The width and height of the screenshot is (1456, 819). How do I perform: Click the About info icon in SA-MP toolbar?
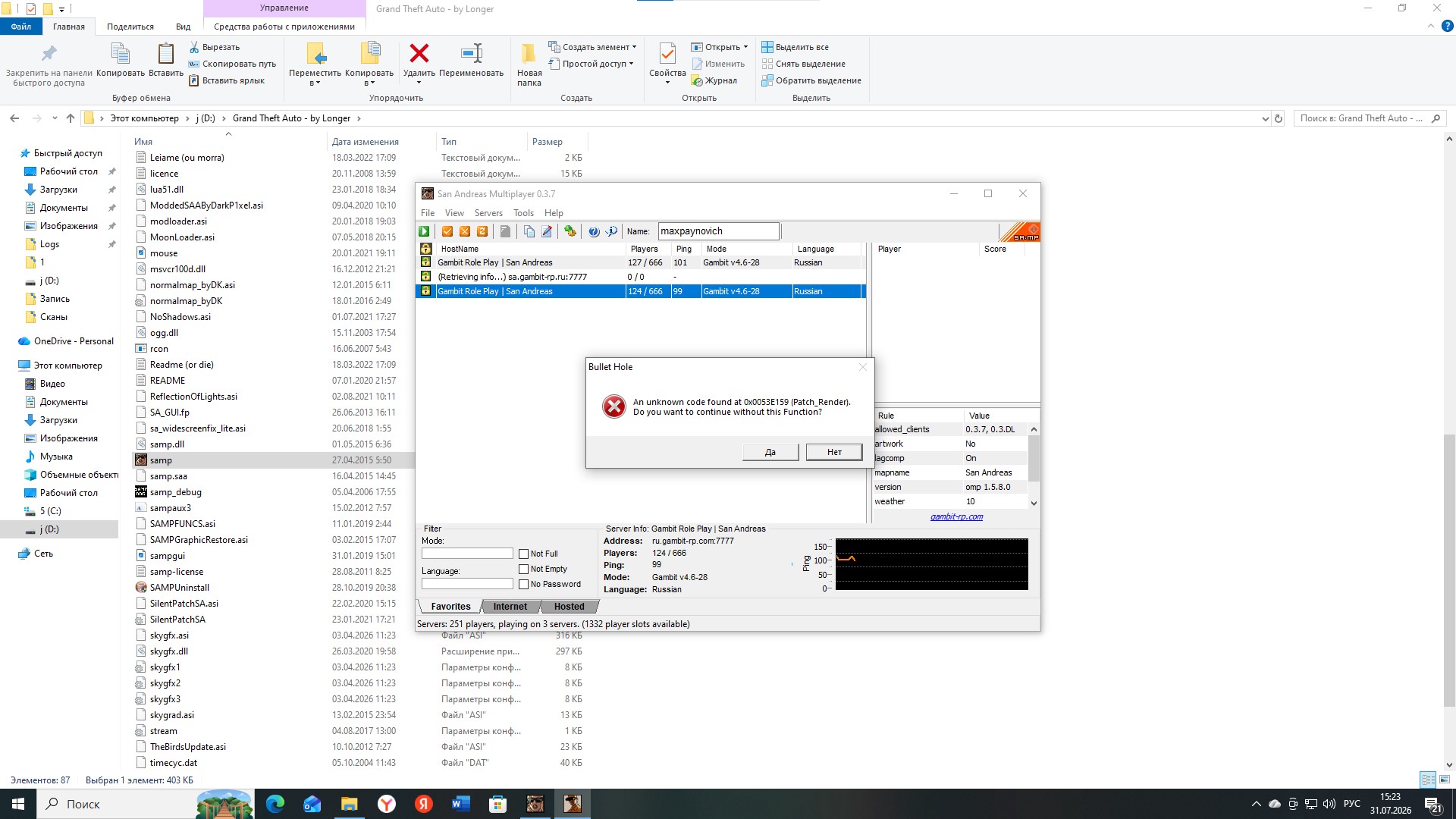611,231
